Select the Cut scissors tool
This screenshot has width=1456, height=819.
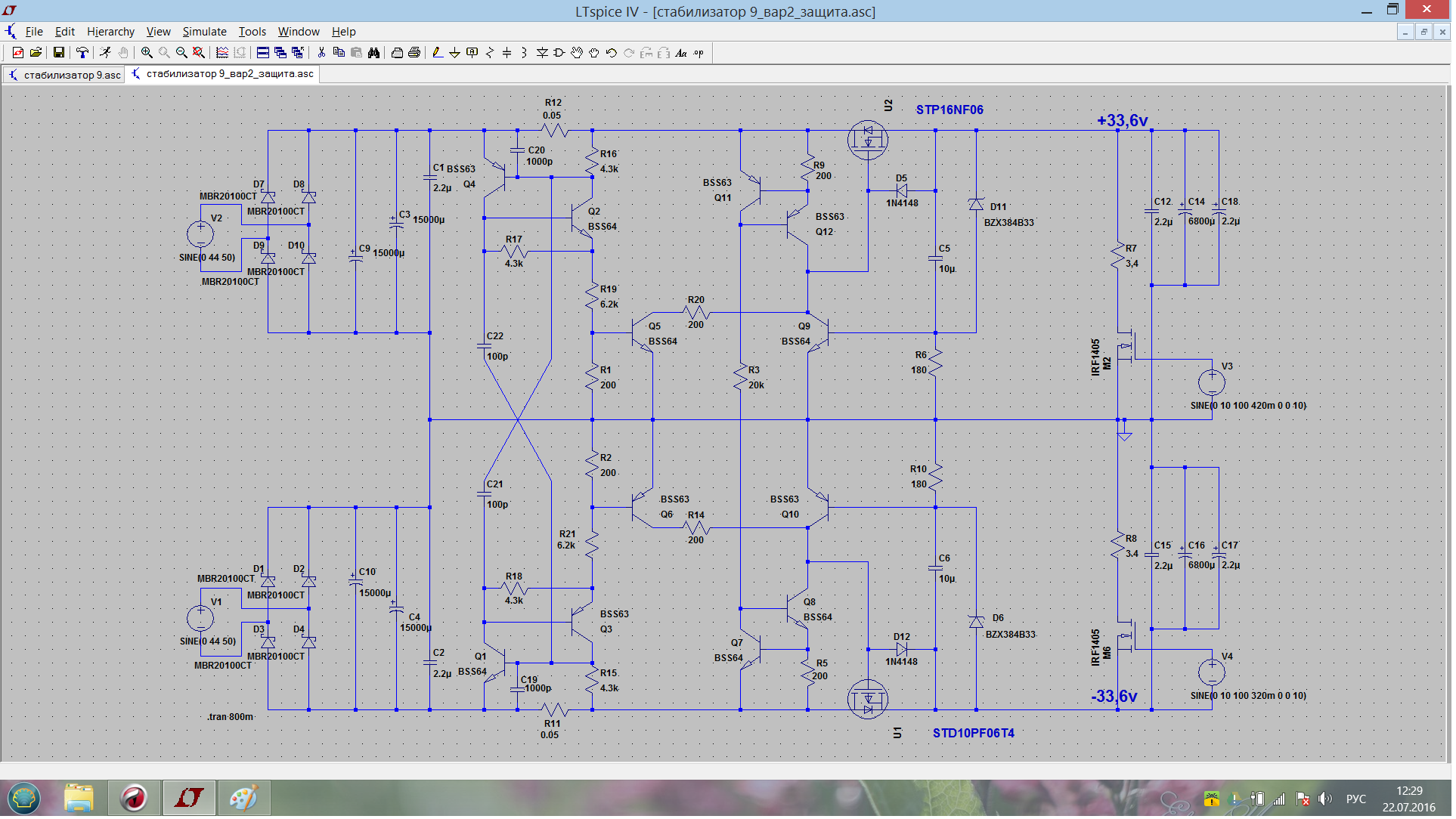tap(321, 53)
